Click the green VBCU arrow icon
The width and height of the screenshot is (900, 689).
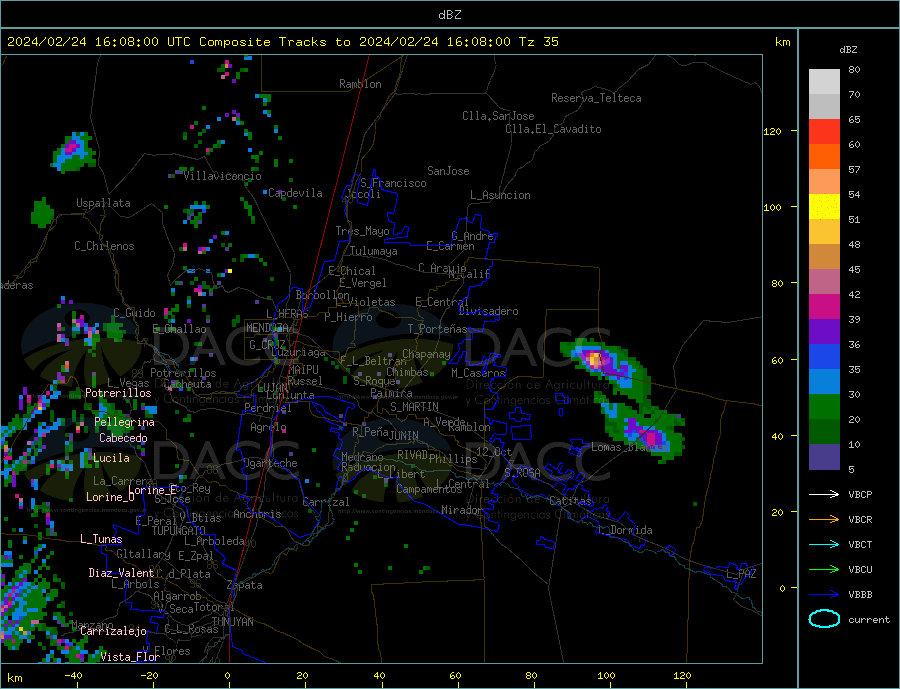coord(824,570)
